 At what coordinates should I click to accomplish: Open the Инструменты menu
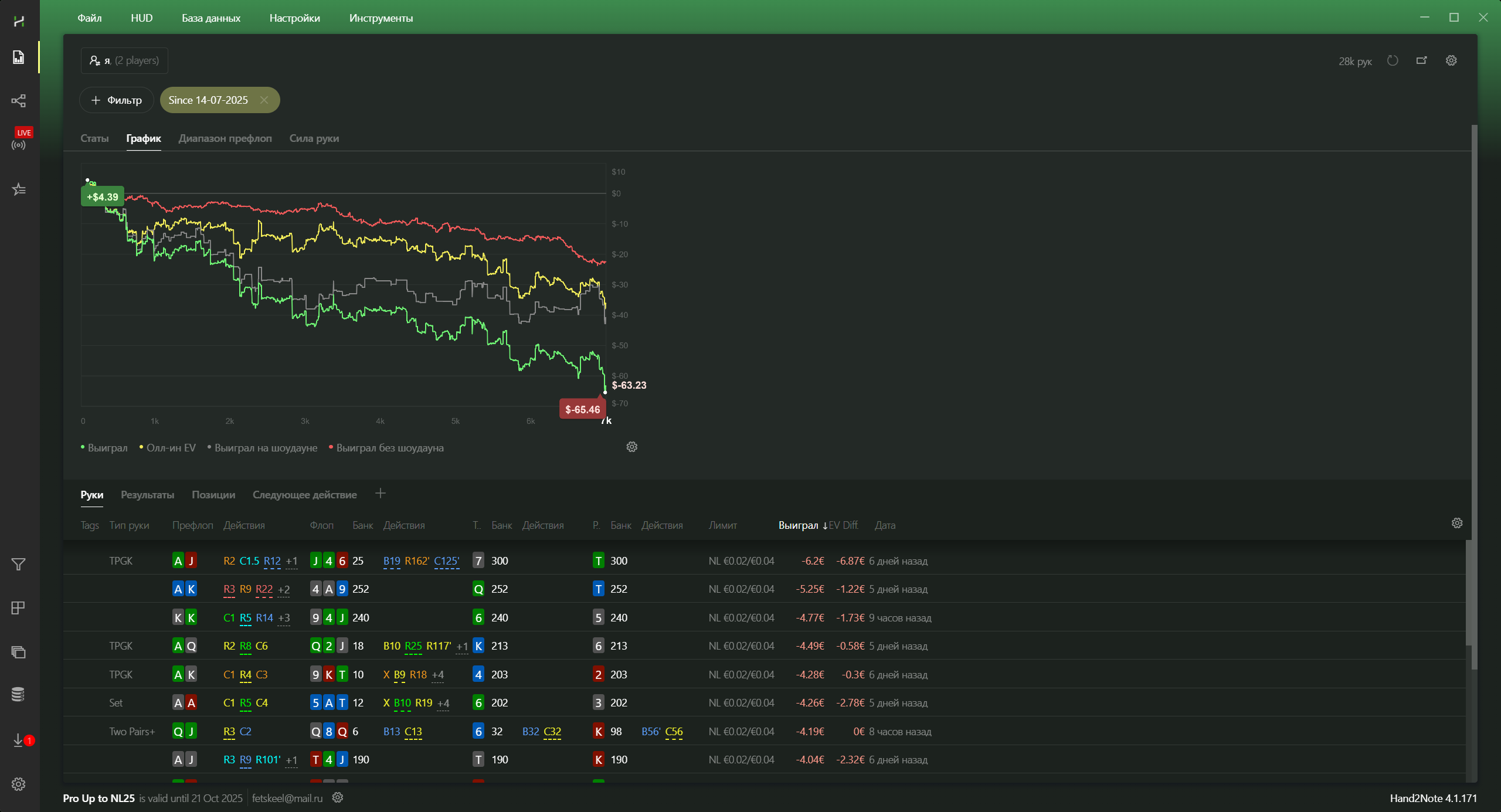pyautogui.click(x=381, y=18)
